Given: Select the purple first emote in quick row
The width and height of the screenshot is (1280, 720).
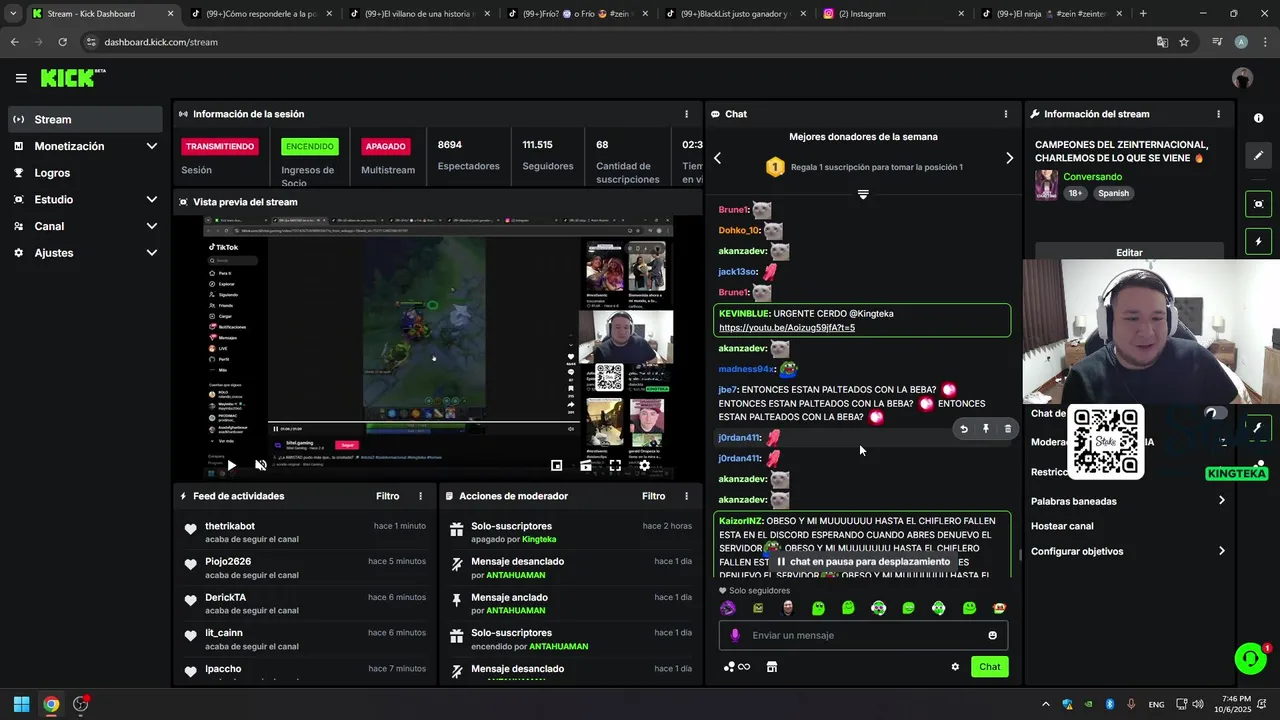Looking at the screenshot, I should point(728,608).
